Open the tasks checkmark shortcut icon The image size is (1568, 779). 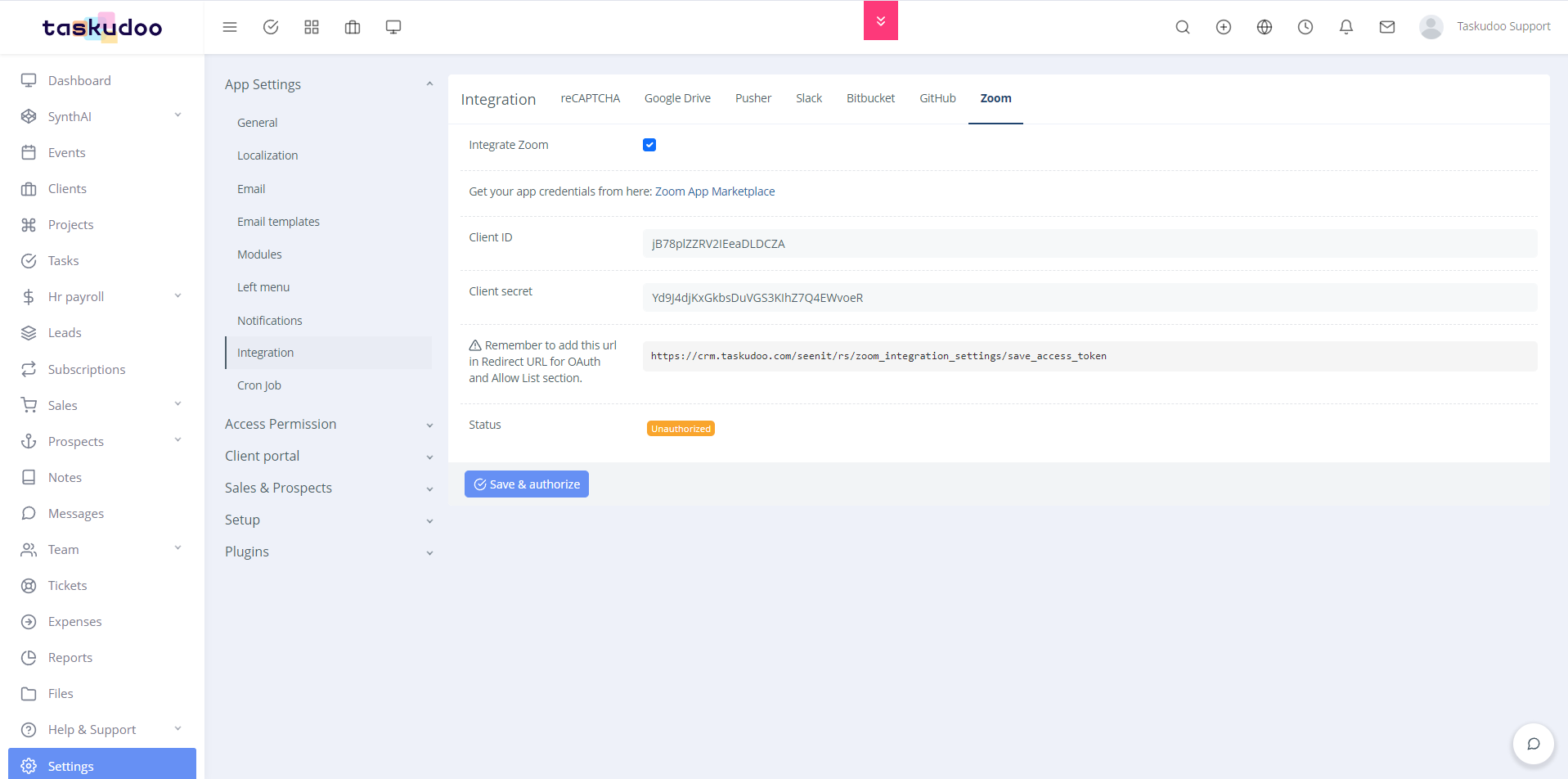tap(271, 27)
